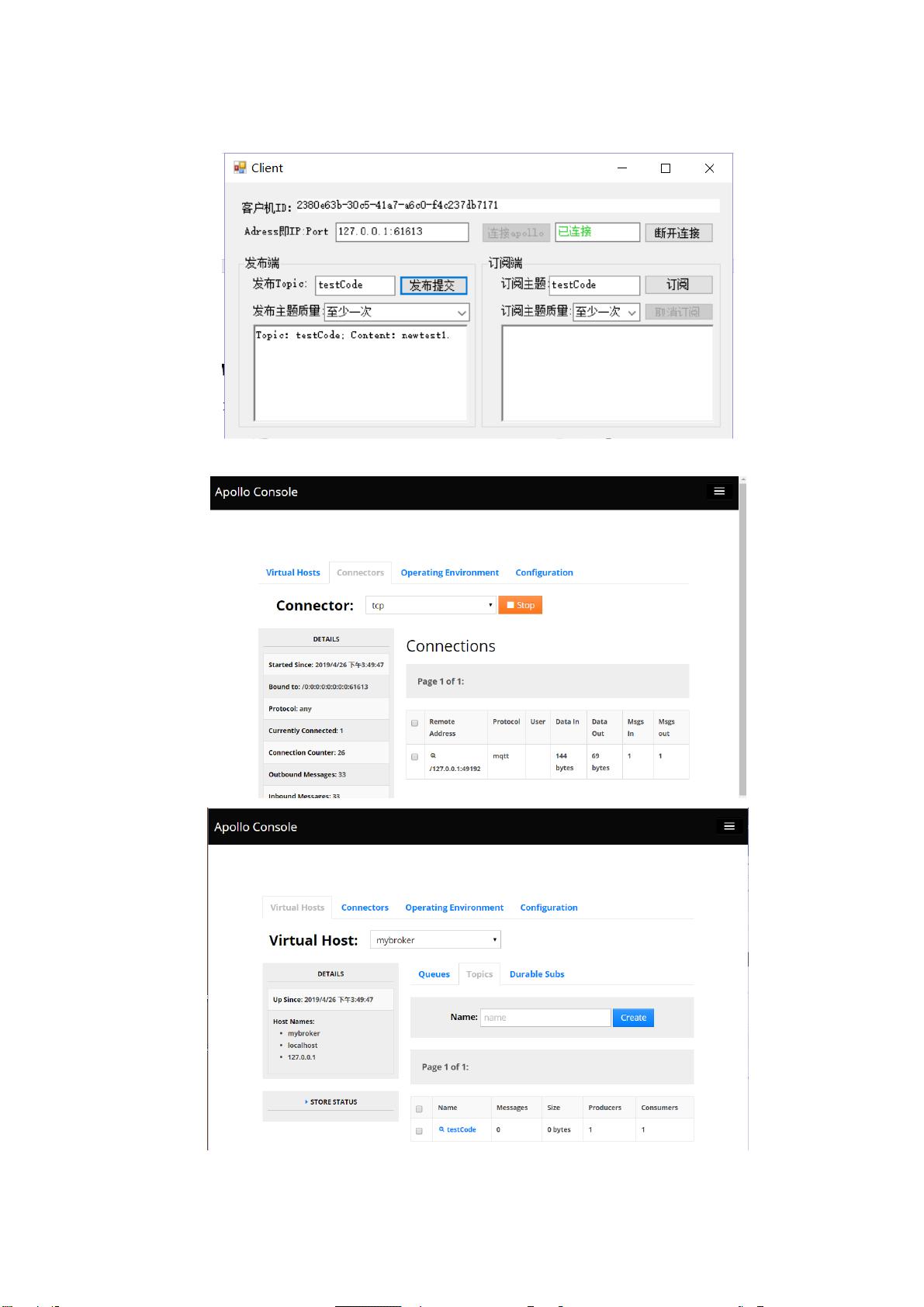
Task: Toggle select-all checkbox in Connections table header
Action: pyautogui.click(x=414, y=722)
